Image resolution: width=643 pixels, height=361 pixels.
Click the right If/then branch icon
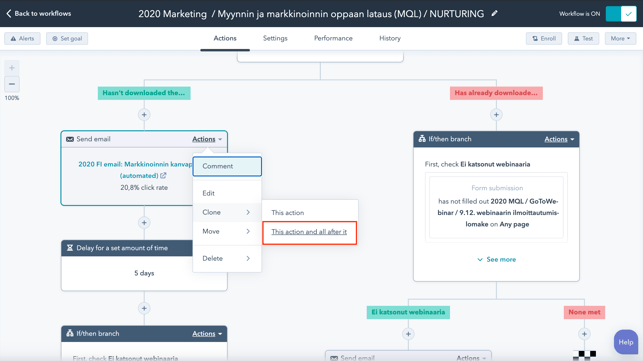[x=422, y=139]
